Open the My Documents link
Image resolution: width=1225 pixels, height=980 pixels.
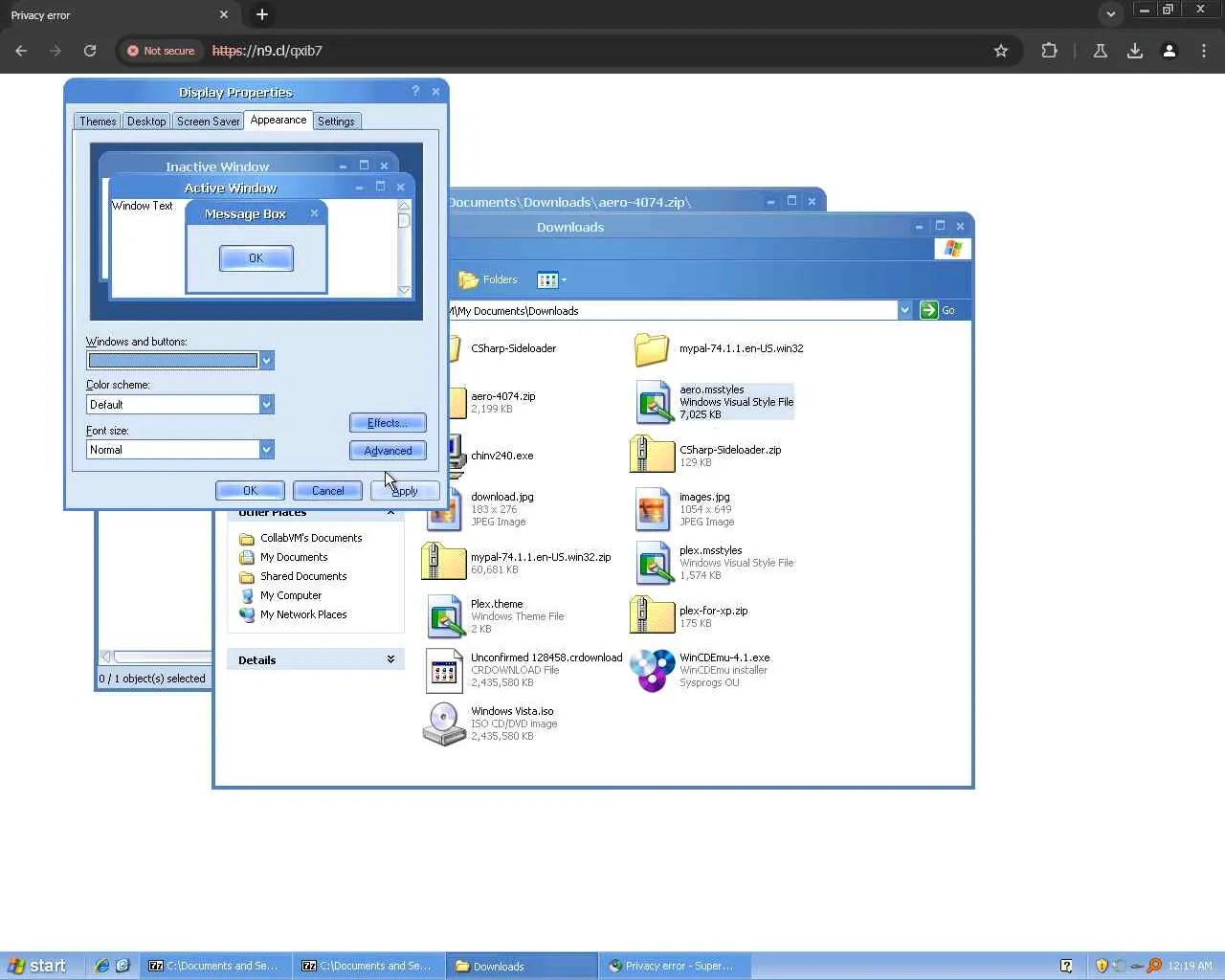[x=294, y=557]
